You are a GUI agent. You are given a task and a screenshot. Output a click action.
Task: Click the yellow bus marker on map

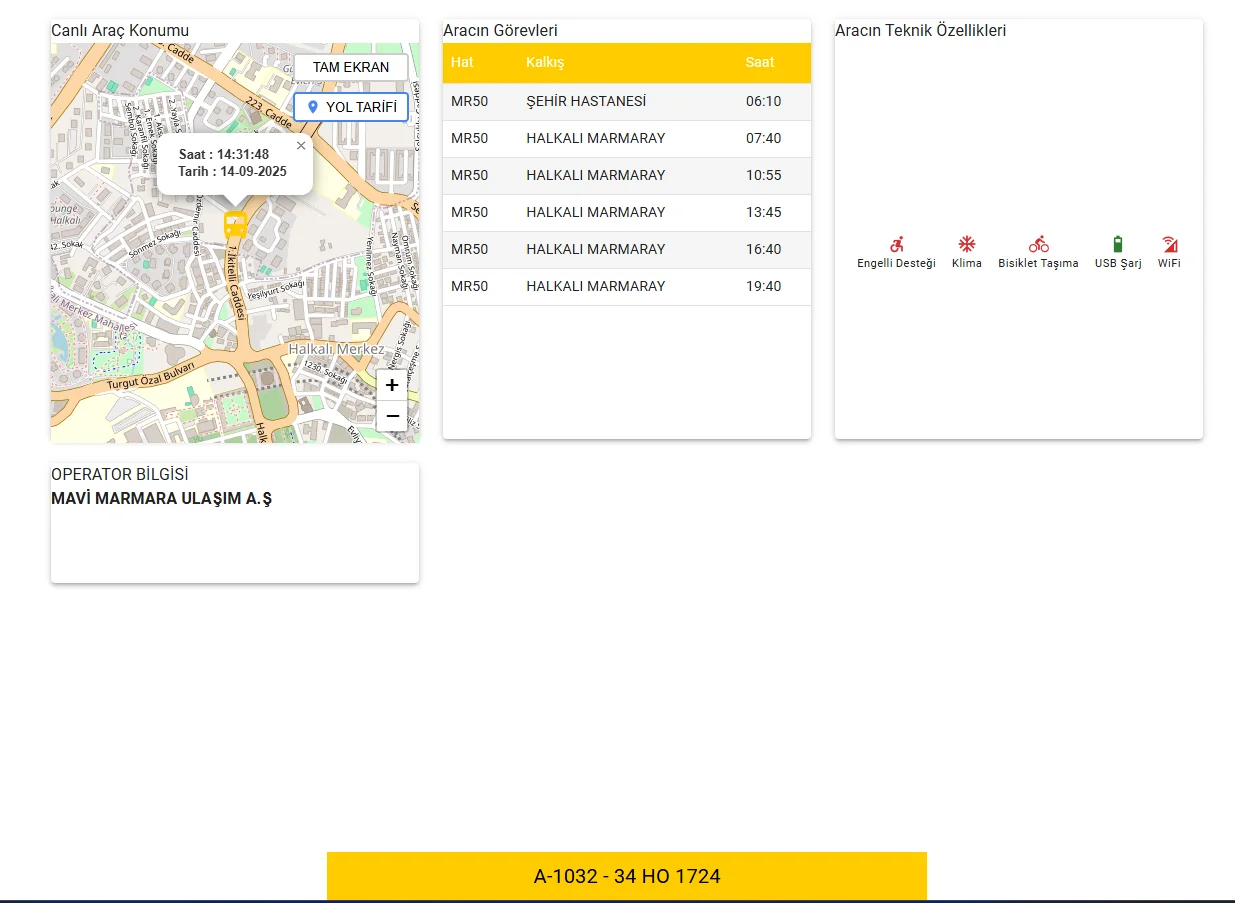[x=235, y=223]
